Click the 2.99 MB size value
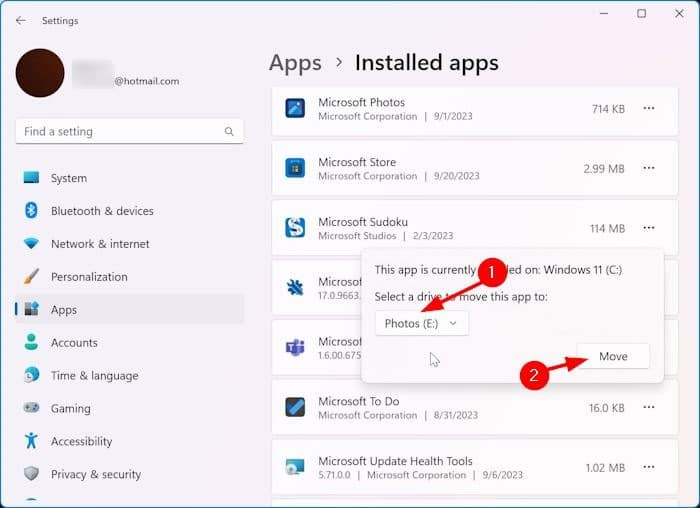 [604, 169]
